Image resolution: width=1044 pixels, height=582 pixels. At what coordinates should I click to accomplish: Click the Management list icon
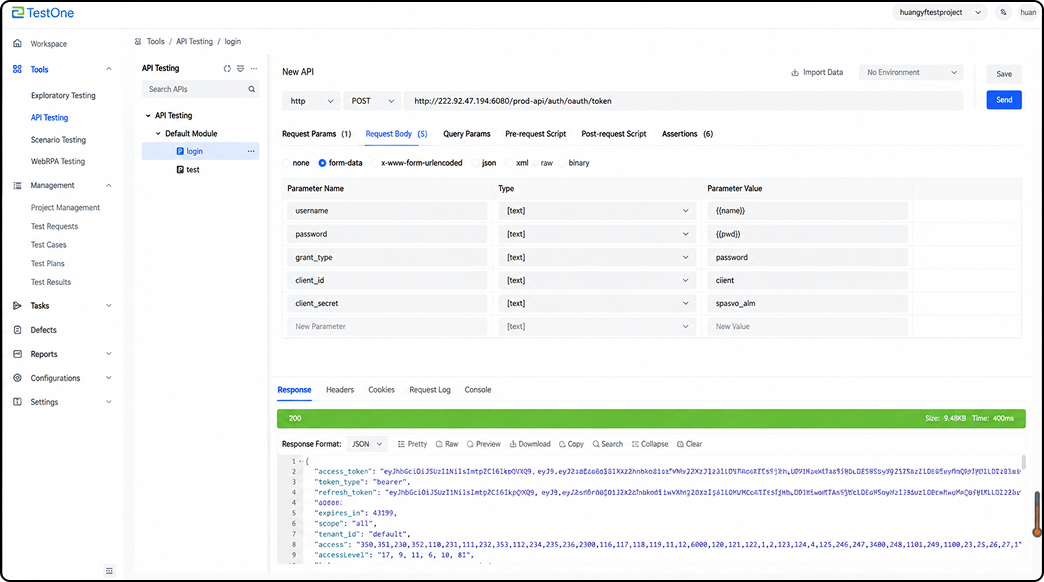(x=17, y=185)
